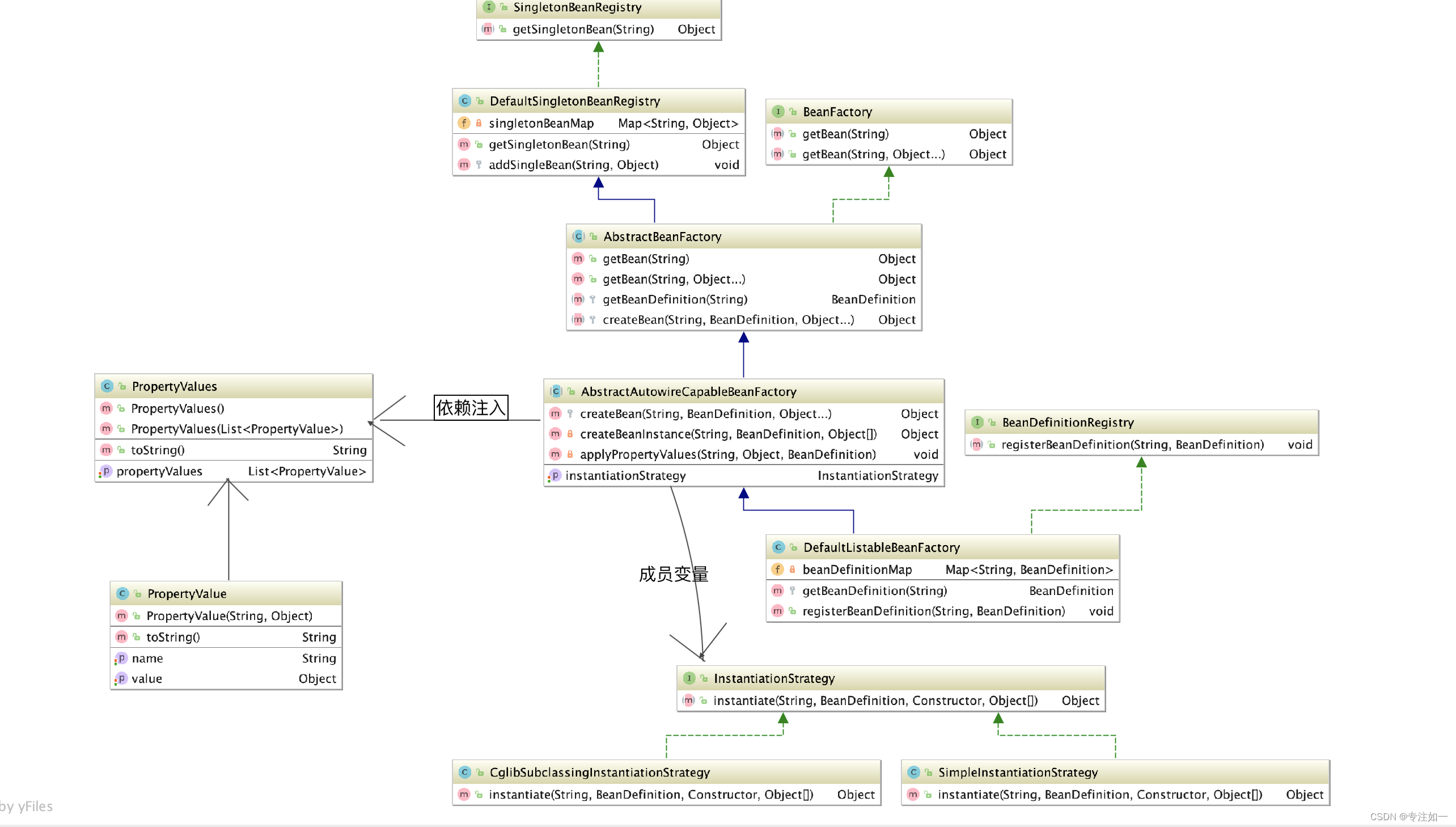Click the instantiationStrategy property row
Viewport: 1456px width, 827px height.
pos(744,476)
